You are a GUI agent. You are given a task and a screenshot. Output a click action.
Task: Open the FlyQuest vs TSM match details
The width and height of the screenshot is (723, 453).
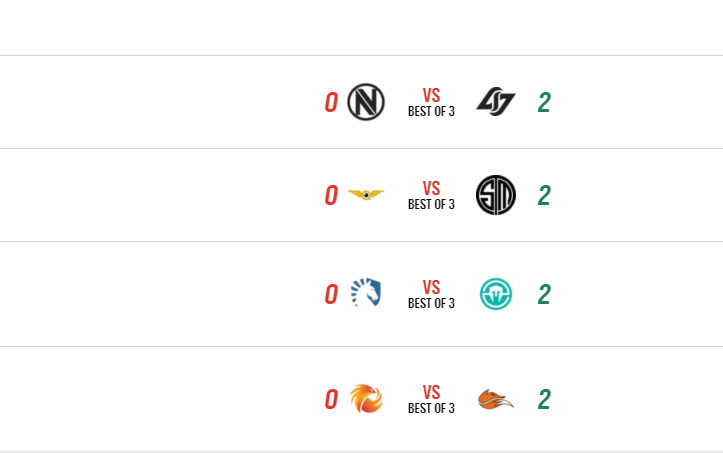tap(431, 195)
